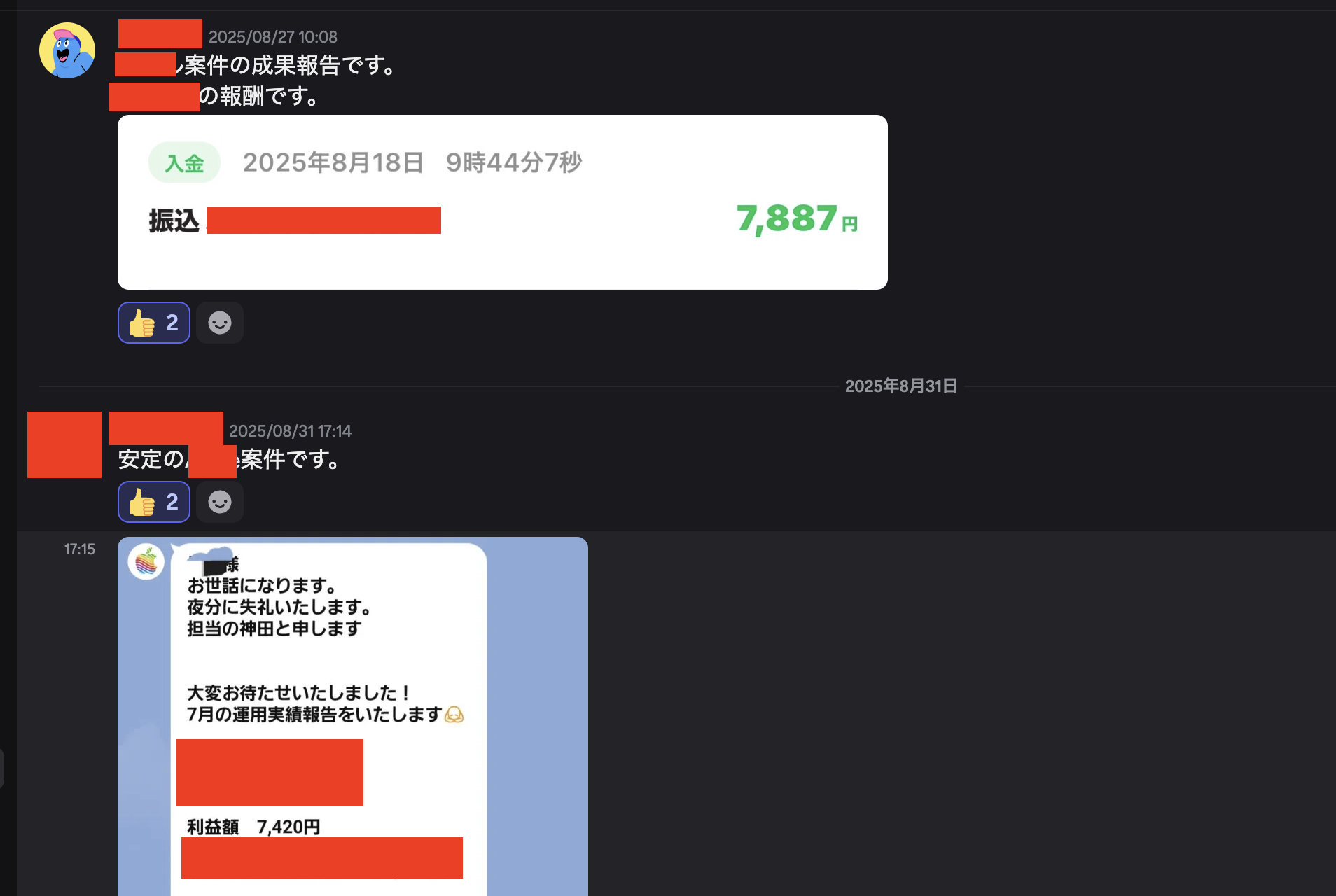Toggle thumbs-up reaction on the 成果報告 message
The height and width of the screenshot is (896, 1336).
(x=154, y=323)
